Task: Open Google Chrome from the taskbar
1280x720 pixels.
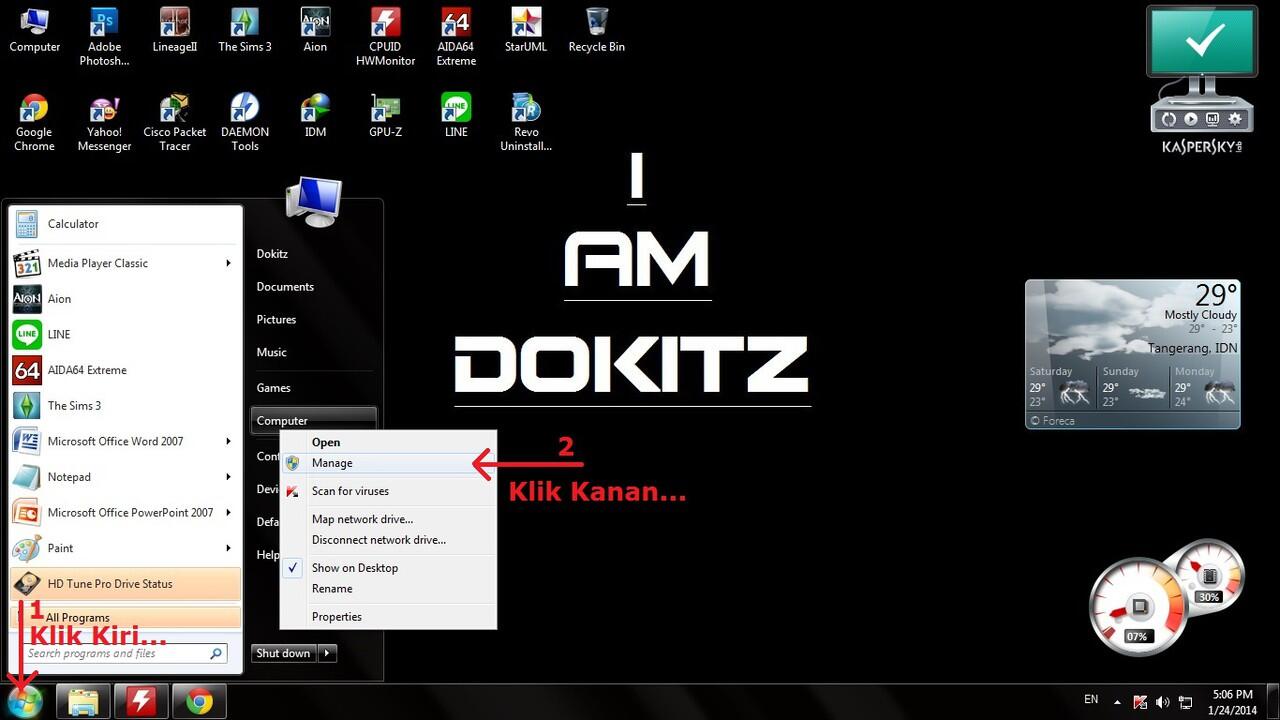Action: 199,702
